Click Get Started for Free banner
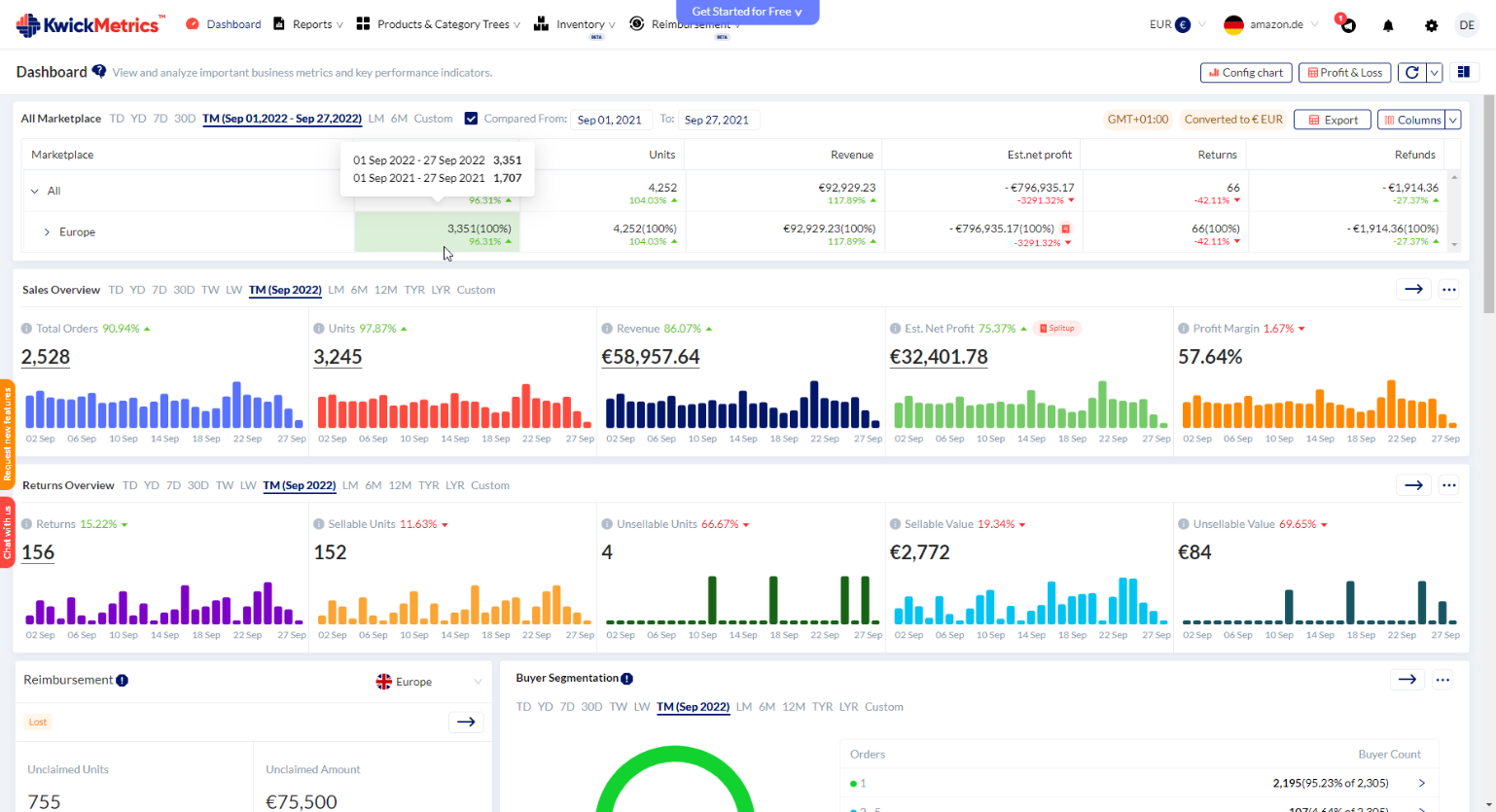 click(747, 12)
